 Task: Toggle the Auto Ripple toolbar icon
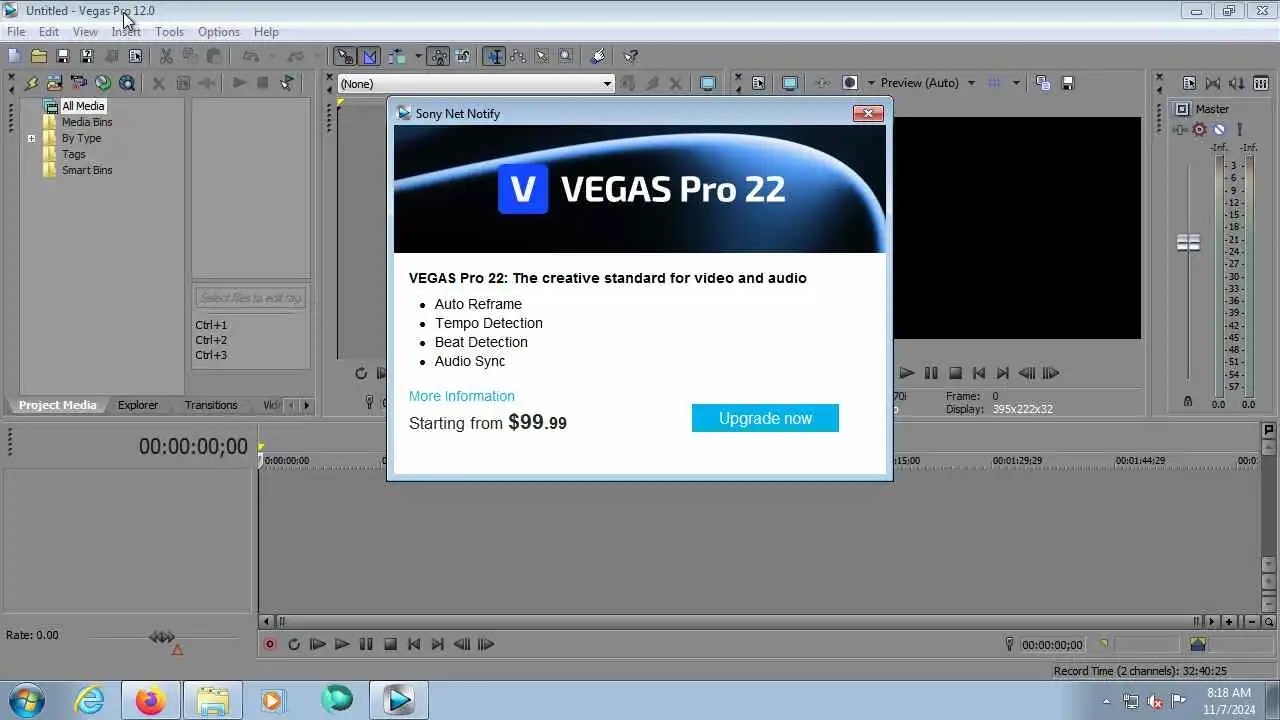pos(397,56)
